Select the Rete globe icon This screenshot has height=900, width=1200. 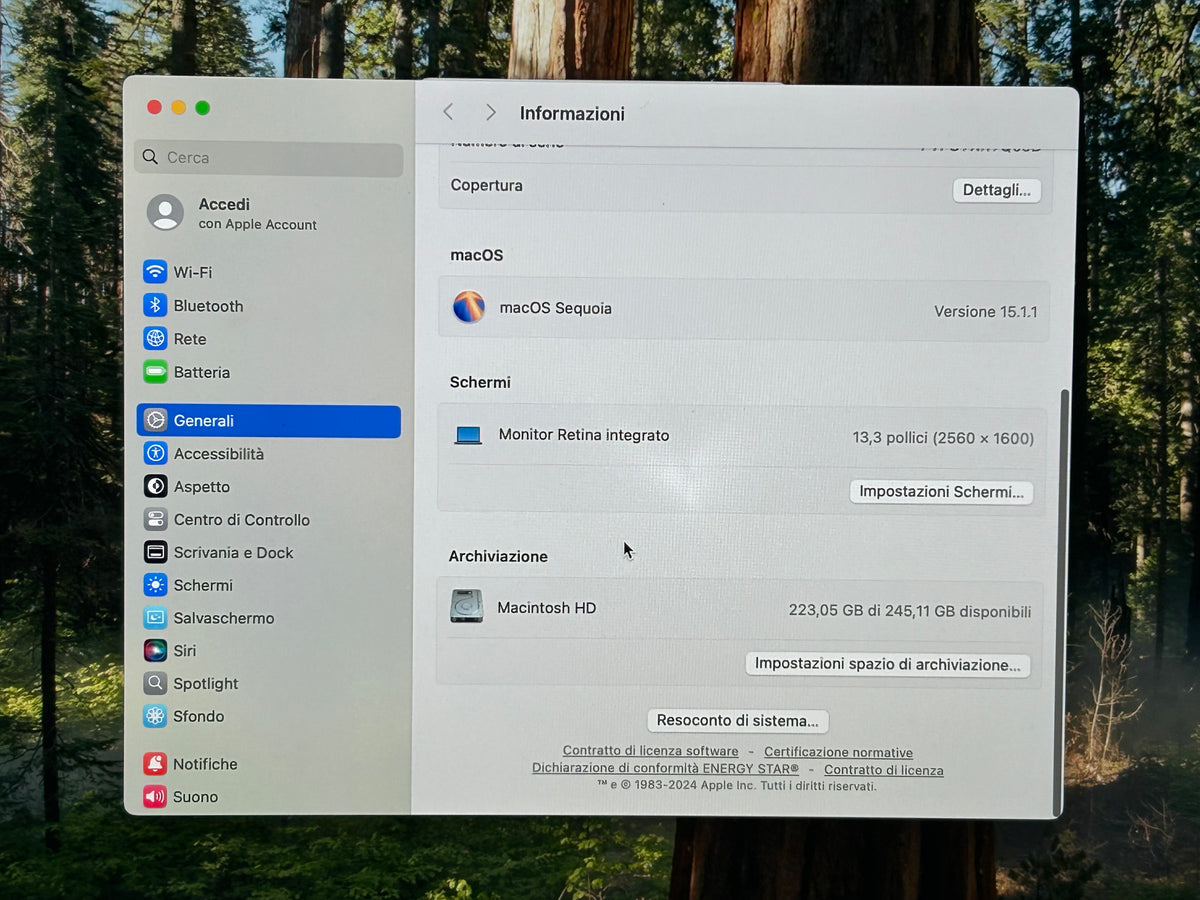pyautogui.click(x=155, y=339)
